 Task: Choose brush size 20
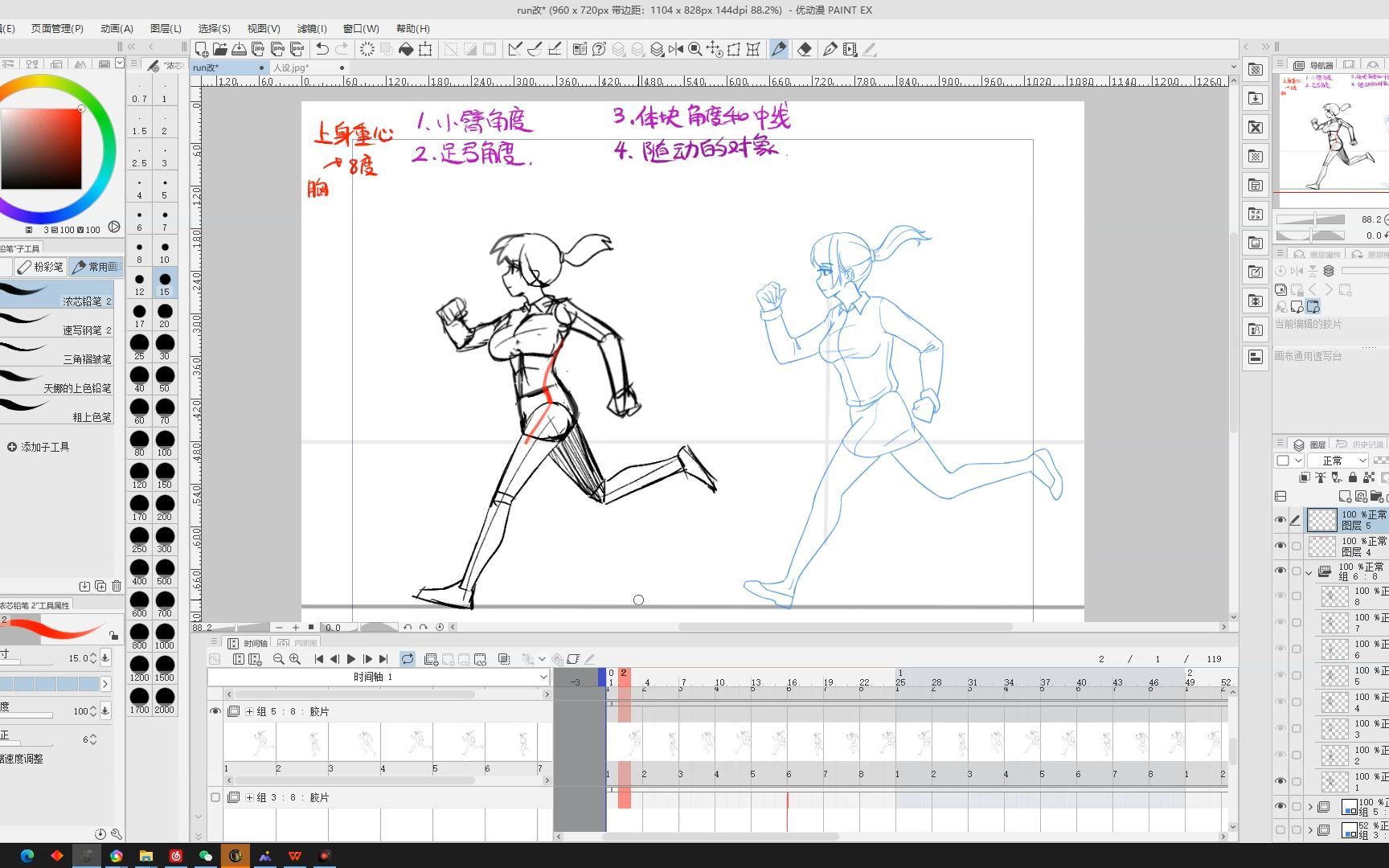click(164, 314)
